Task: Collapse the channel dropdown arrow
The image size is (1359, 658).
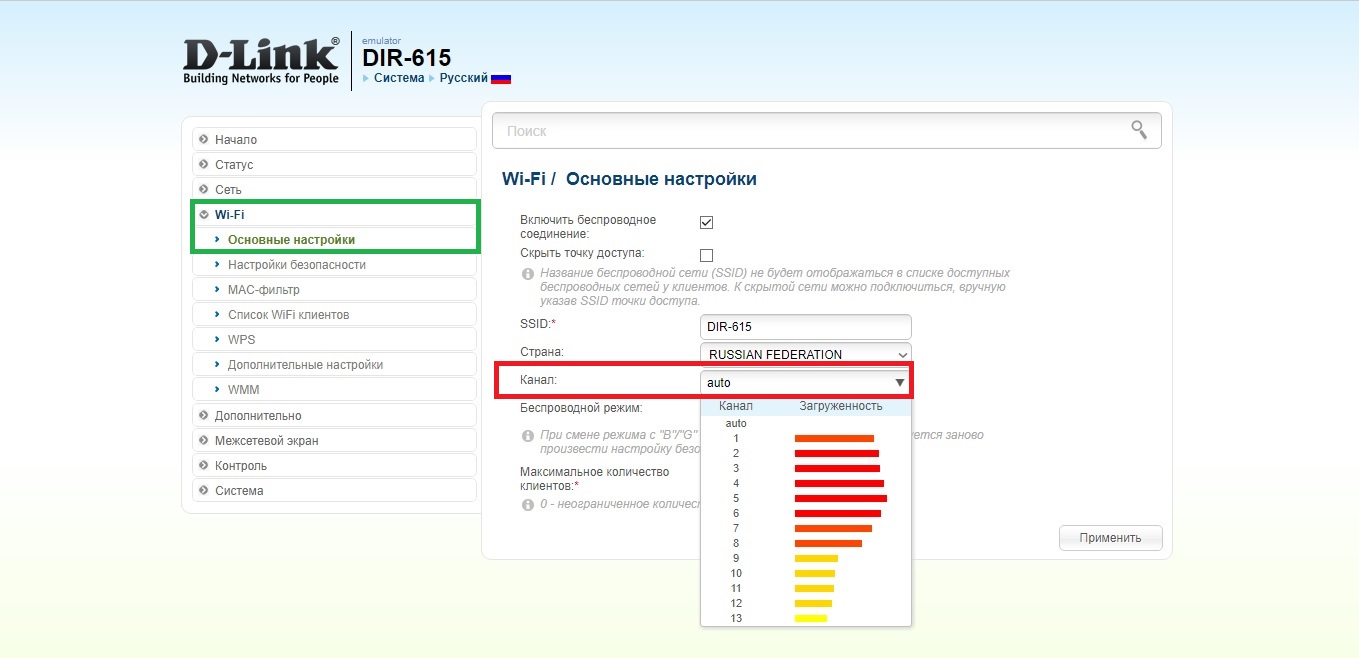Action: coord(899,382)
